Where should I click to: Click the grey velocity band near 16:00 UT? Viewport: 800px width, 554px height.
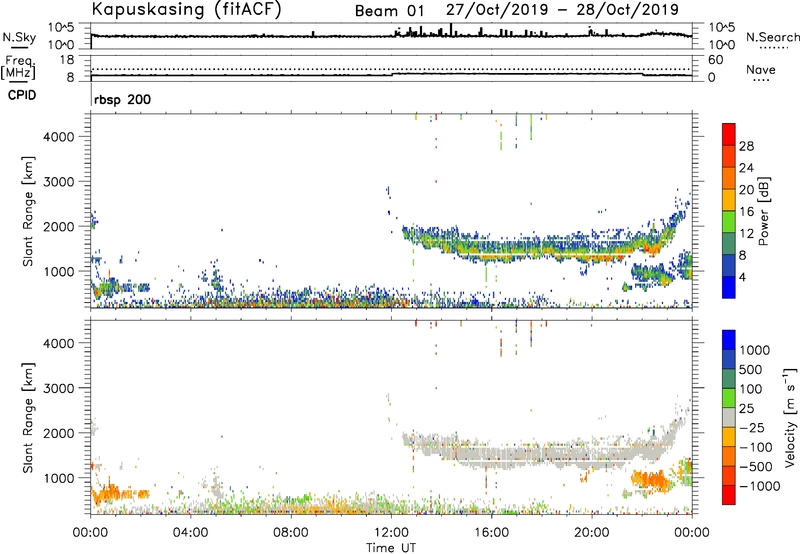(x=492, y=454)
